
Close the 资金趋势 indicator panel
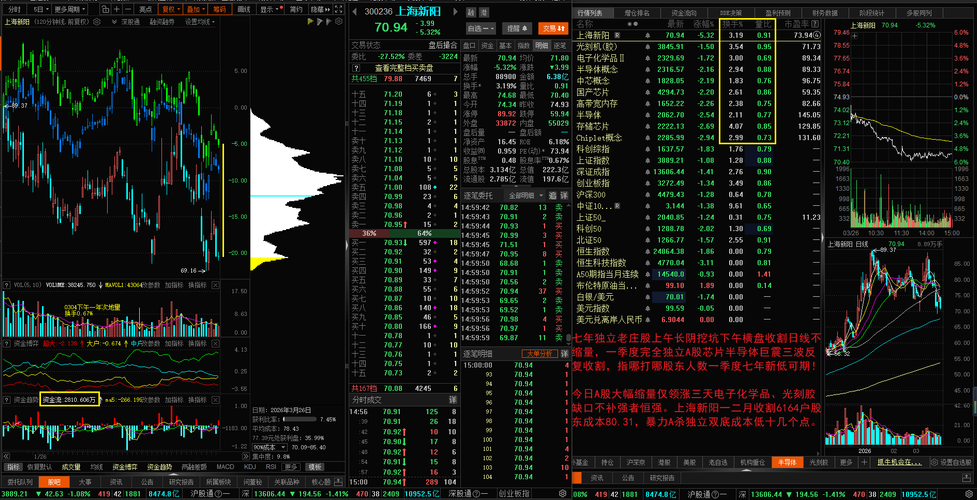coord(216,399)
